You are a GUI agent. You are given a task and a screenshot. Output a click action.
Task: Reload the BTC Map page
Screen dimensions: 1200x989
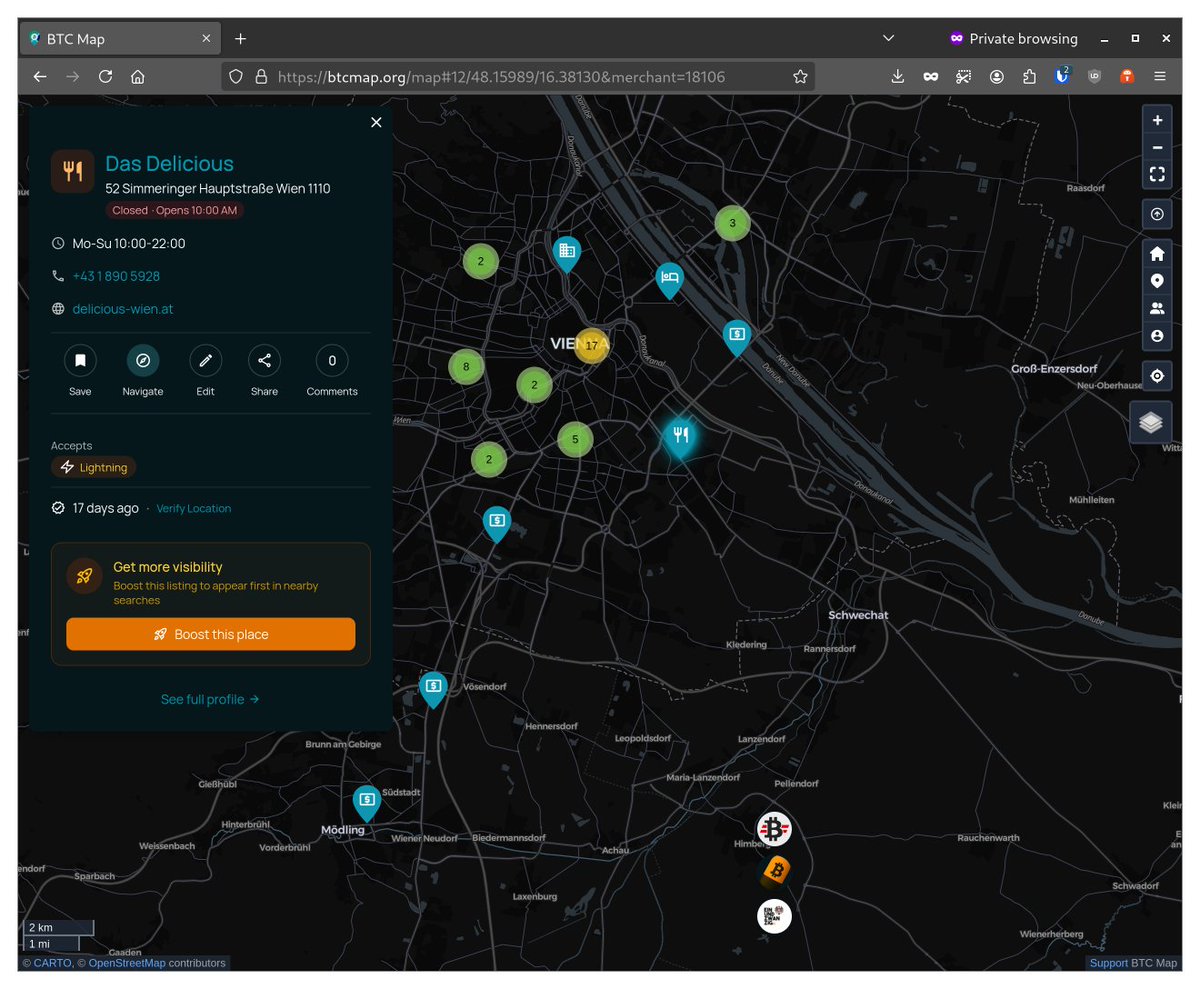[x=105, y=76]
